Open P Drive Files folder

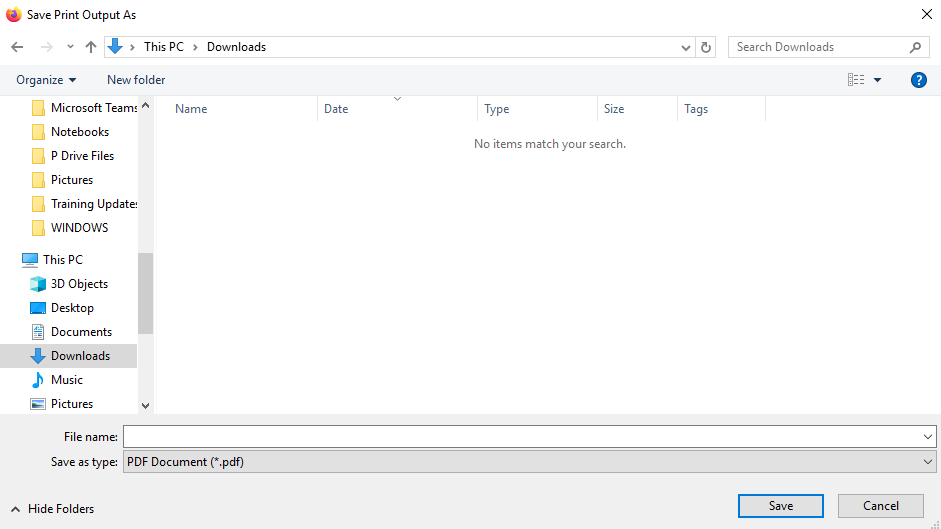click(x=73, y=156)
